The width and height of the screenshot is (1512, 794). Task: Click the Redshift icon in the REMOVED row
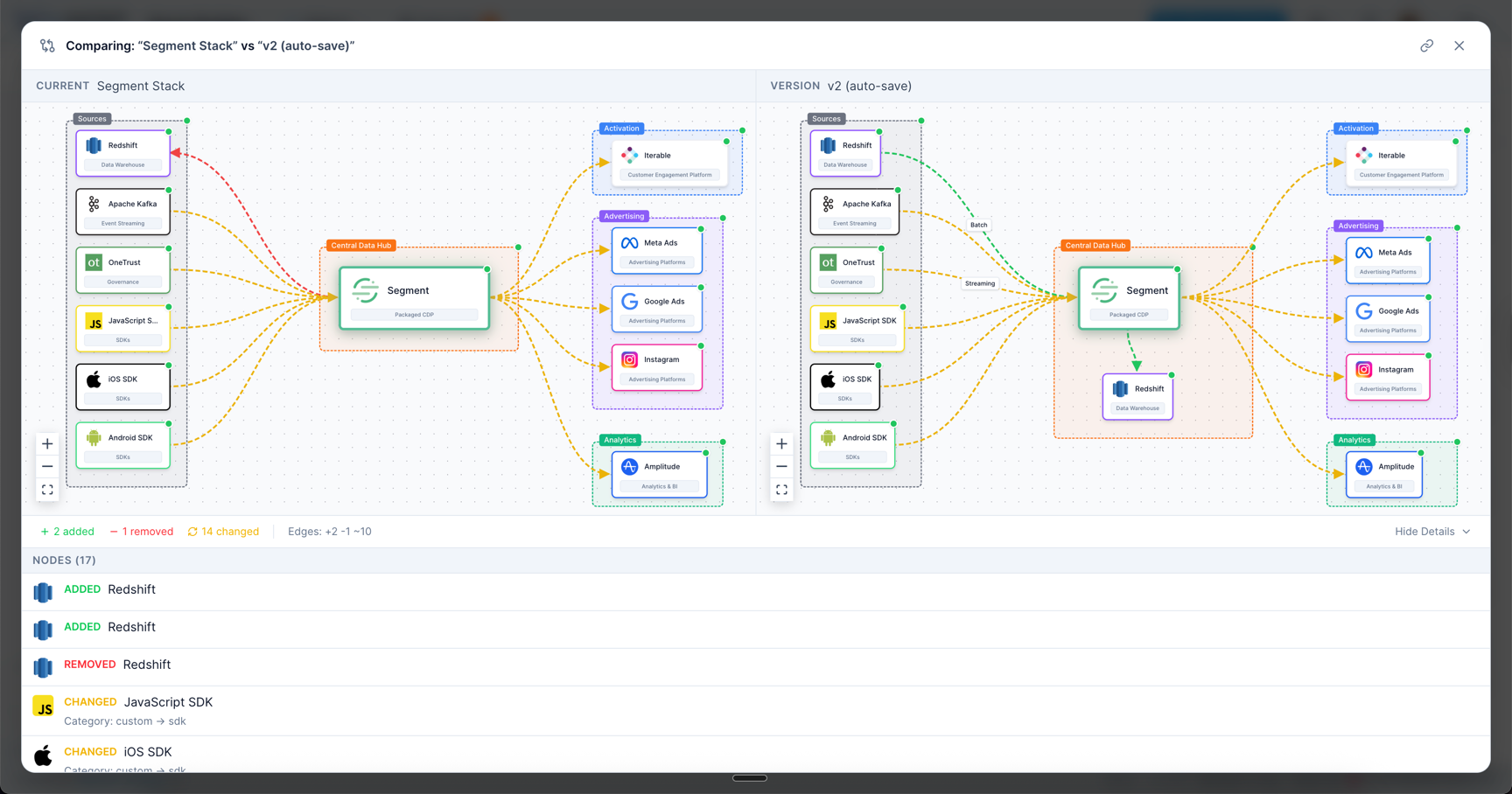43,667
